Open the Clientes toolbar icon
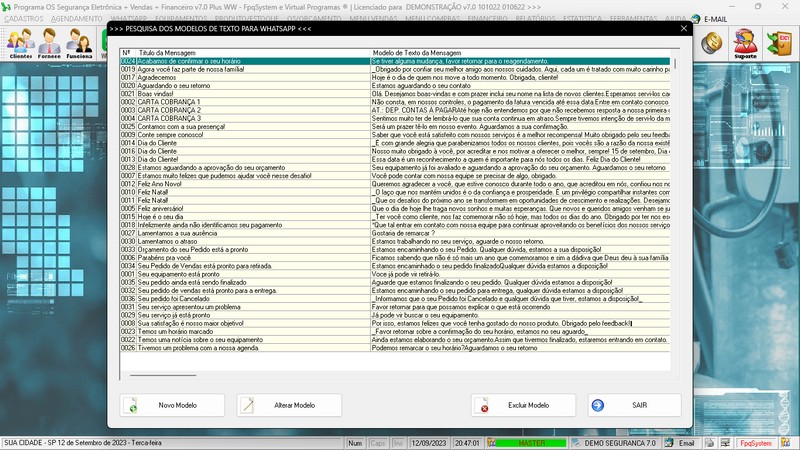Viewport: 800px width, 450px height. [x=21, y=43]
